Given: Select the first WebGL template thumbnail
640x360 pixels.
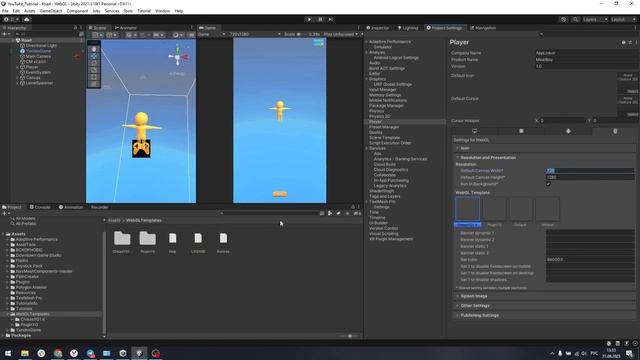Looking at the screenshot, I should pyautogui.click(x=468, y=209).
